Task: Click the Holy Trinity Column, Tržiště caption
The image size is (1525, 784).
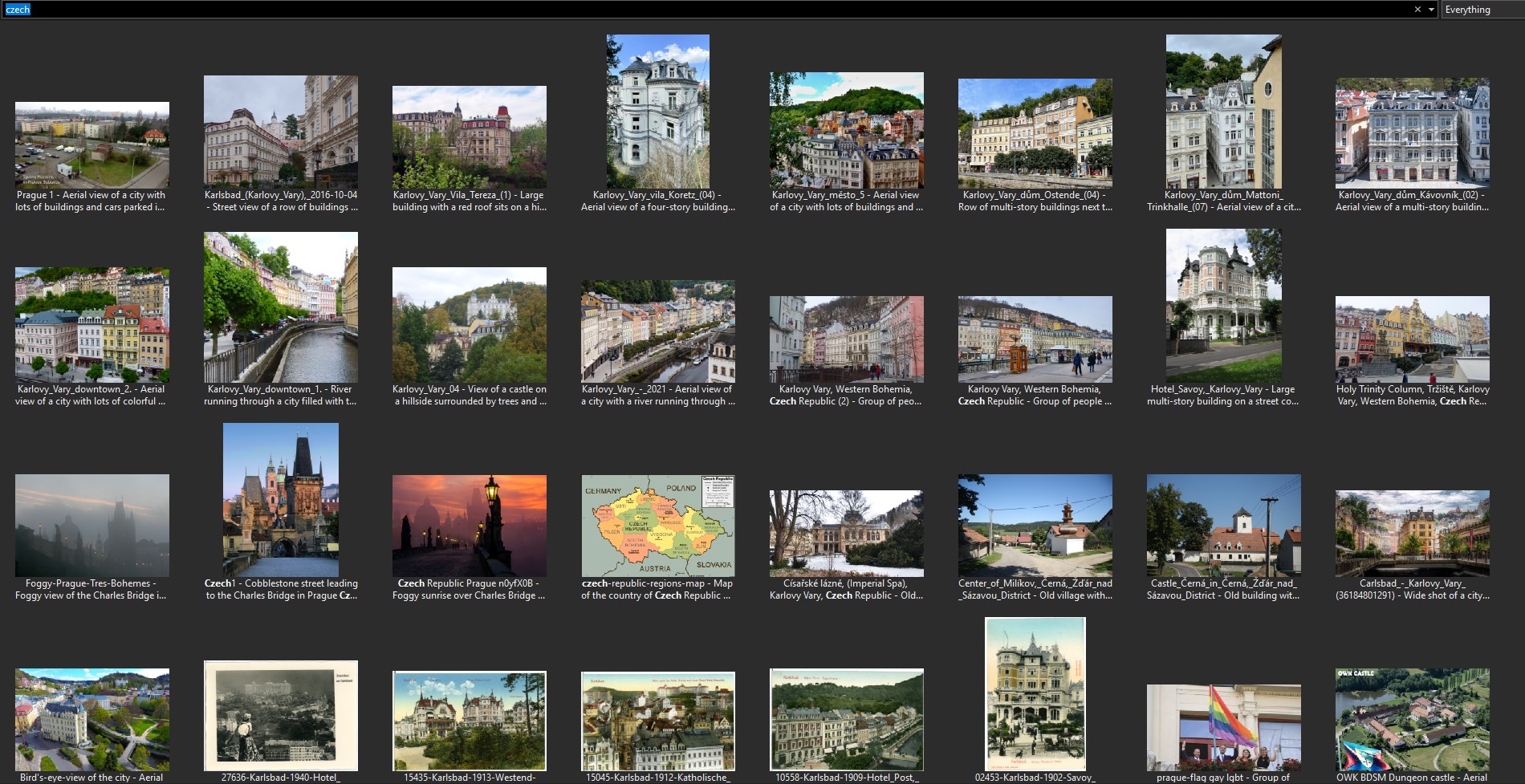Action: pyautogui.click(x=1413, y=395)
